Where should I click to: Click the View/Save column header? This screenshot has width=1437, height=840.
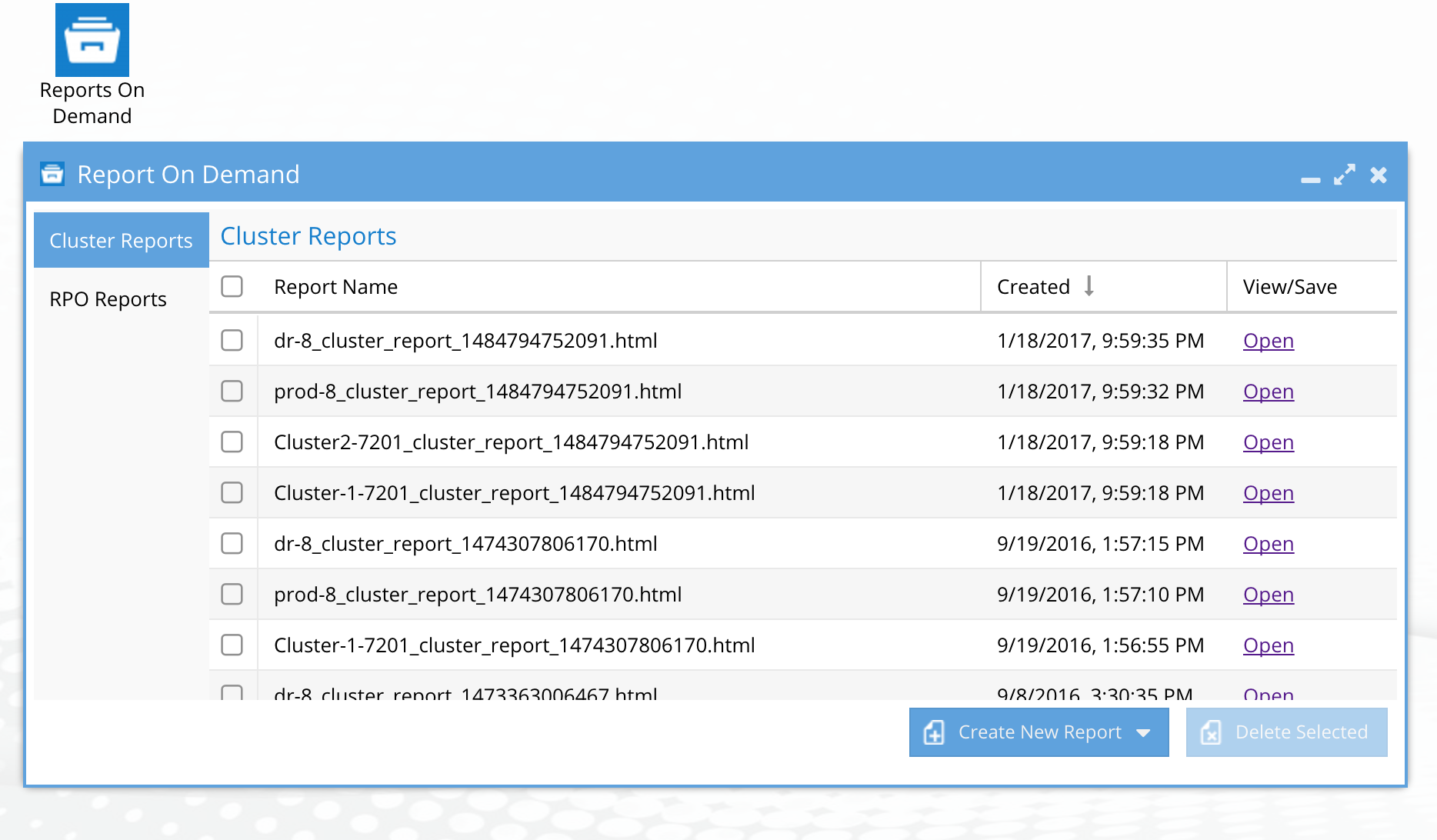coord(1290,287)
